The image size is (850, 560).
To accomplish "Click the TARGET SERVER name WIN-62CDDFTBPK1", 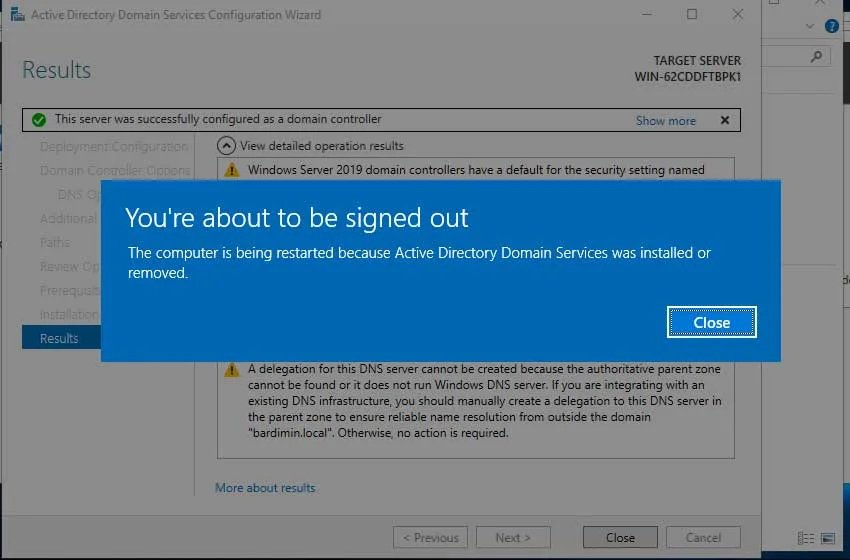I will click(x=687, y=76).
